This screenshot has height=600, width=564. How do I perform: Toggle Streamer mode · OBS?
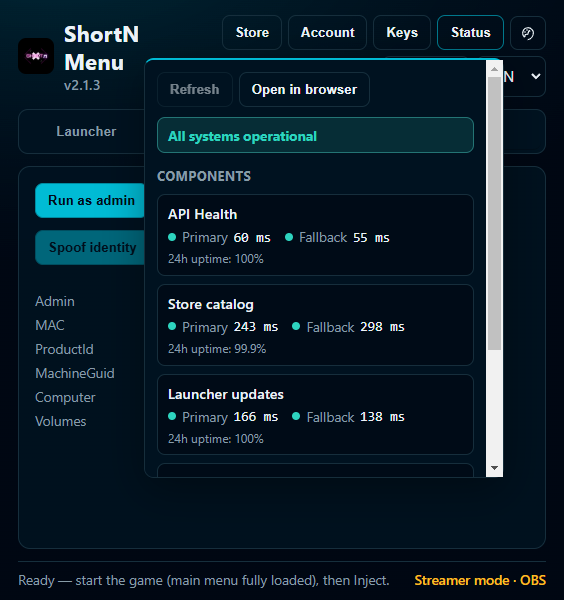point(480,580)
